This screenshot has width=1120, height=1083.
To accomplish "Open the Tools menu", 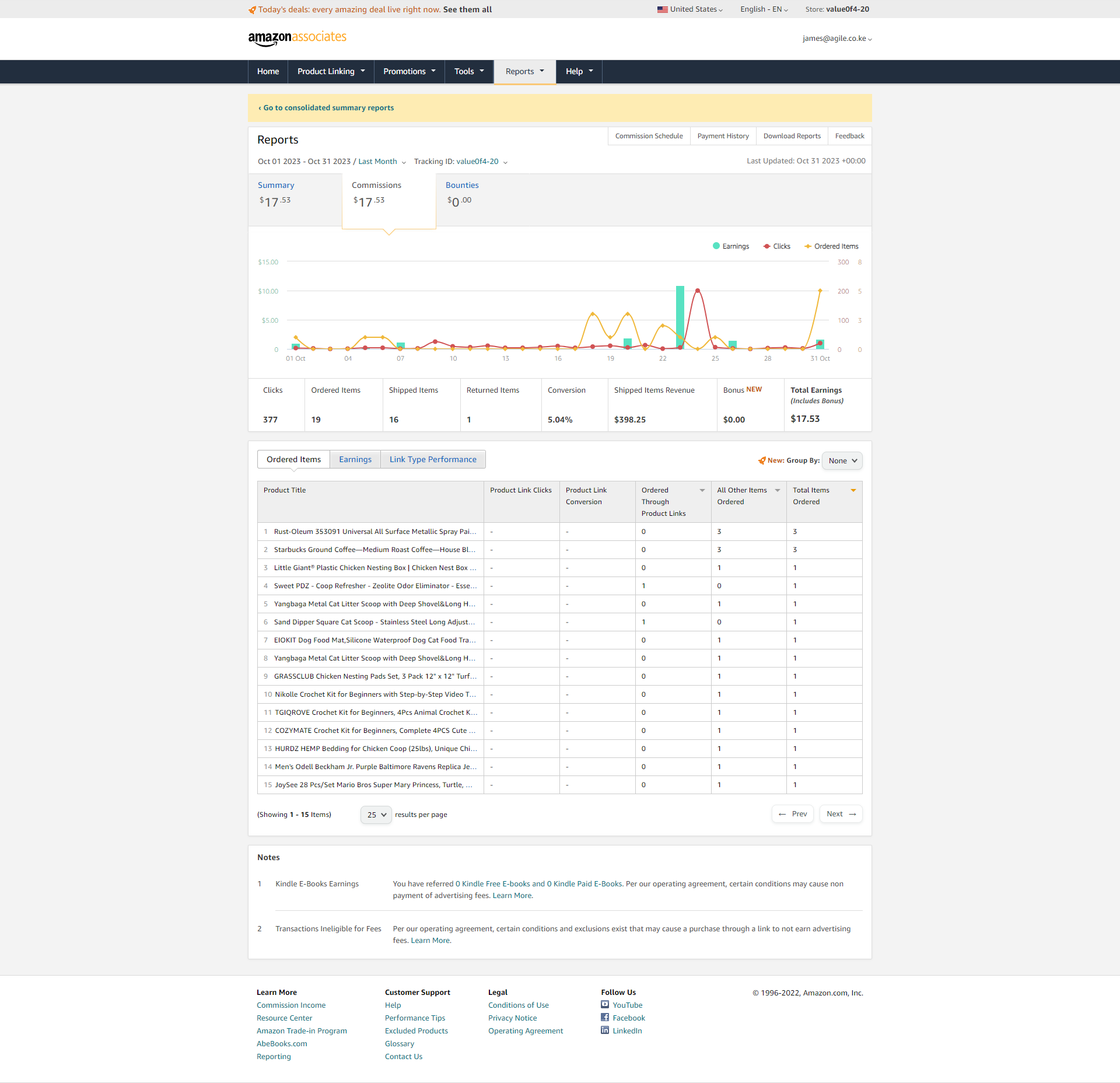I will point(469,71).
